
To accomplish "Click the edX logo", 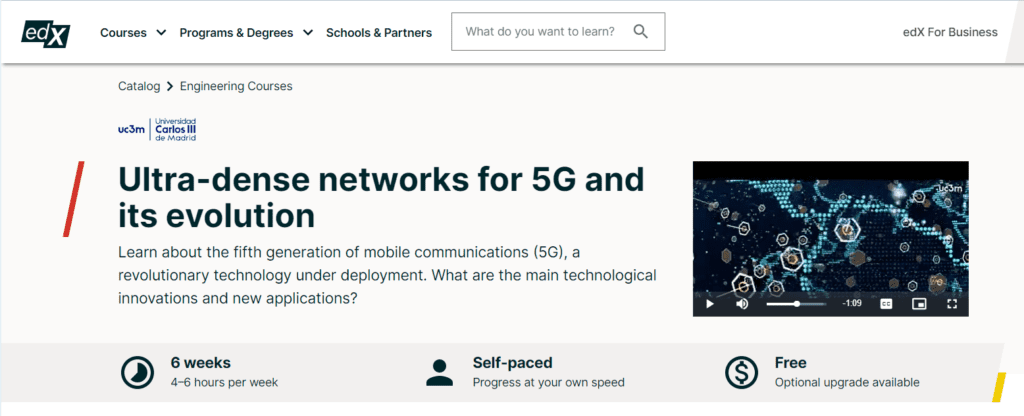I will coord(46,33).
